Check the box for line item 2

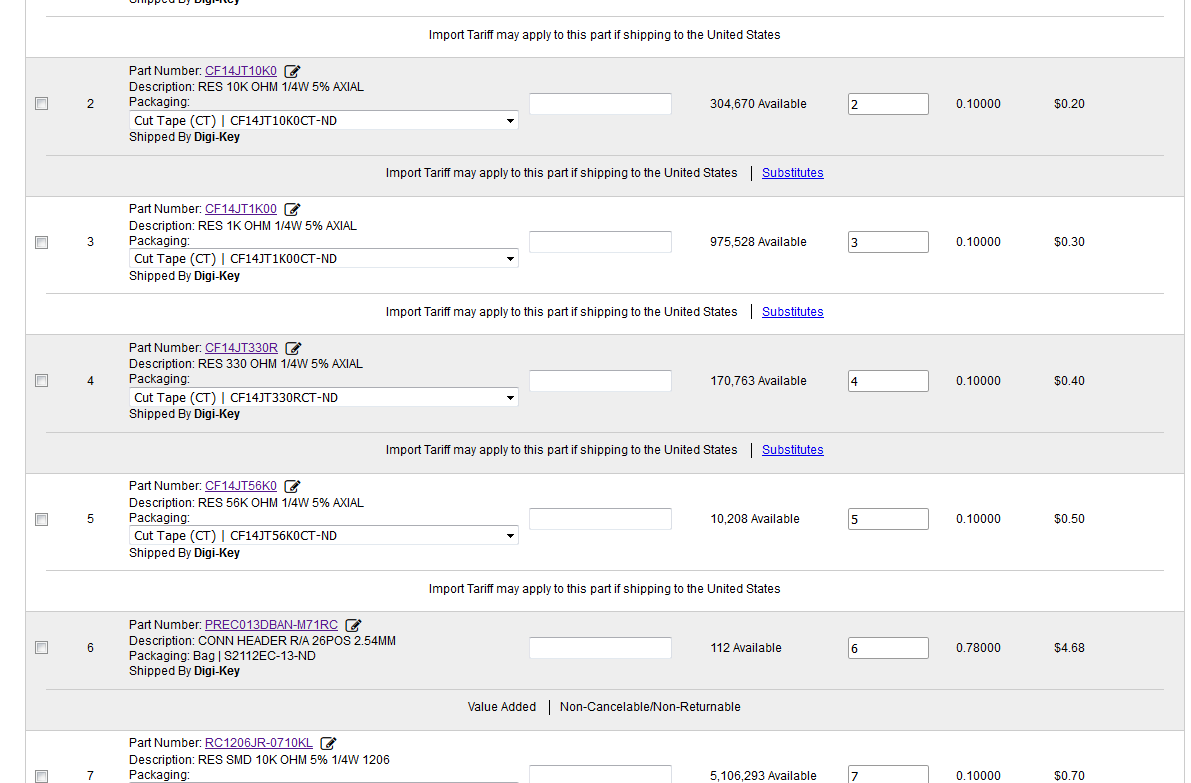click(x=42, y=104)
